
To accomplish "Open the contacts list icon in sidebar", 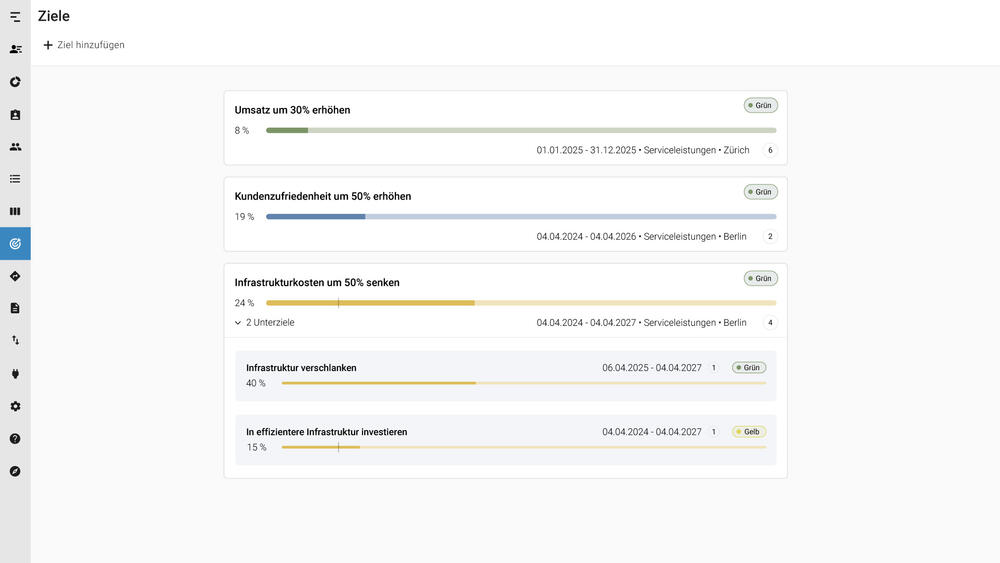I will click(x=15, y=49).
